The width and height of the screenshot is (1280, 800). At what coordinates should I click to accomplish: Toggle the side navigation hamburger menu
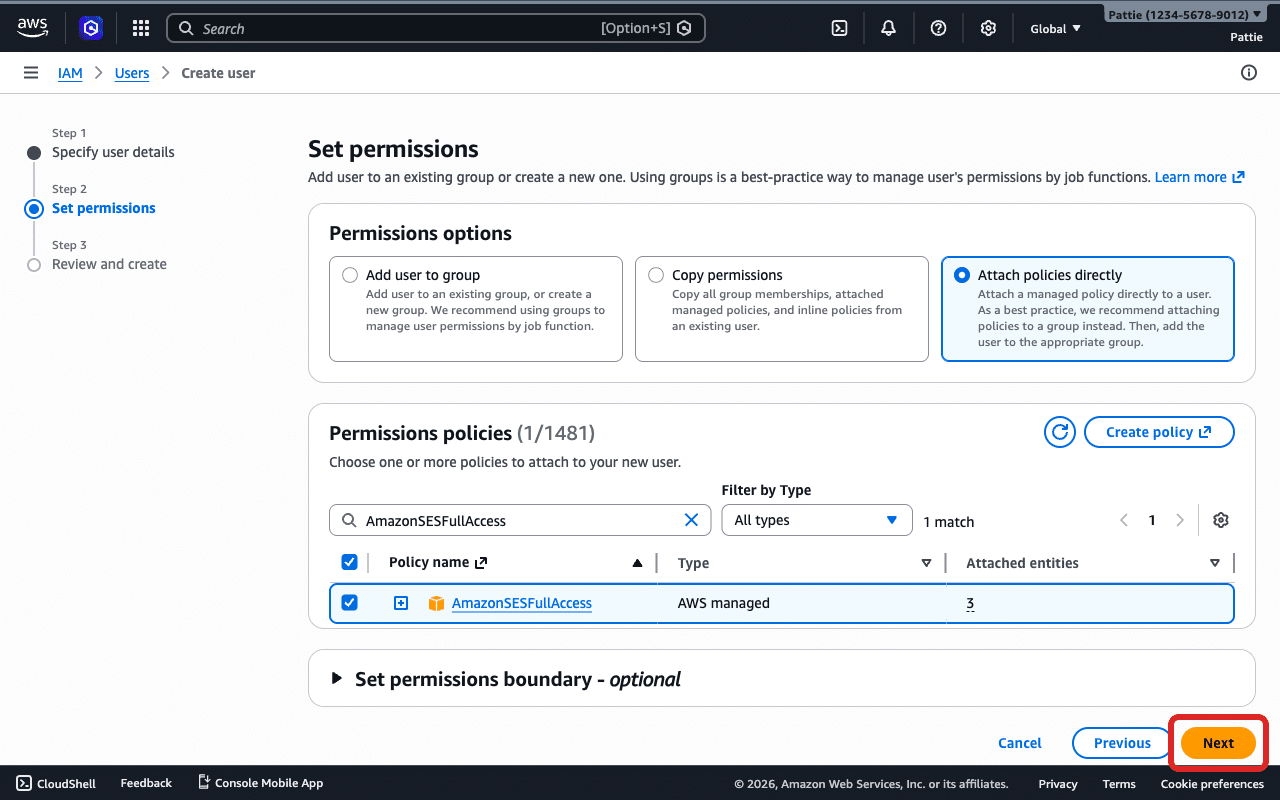[31, 73]
